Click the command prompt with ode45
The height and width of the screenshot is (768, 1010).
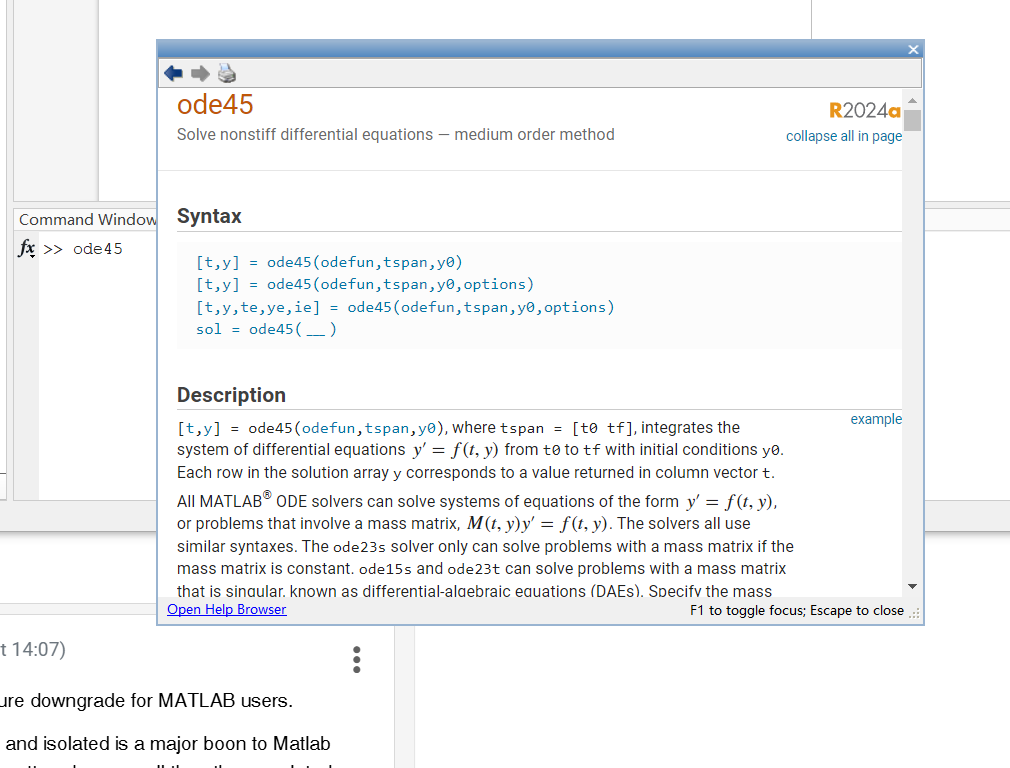pos(97,249)
